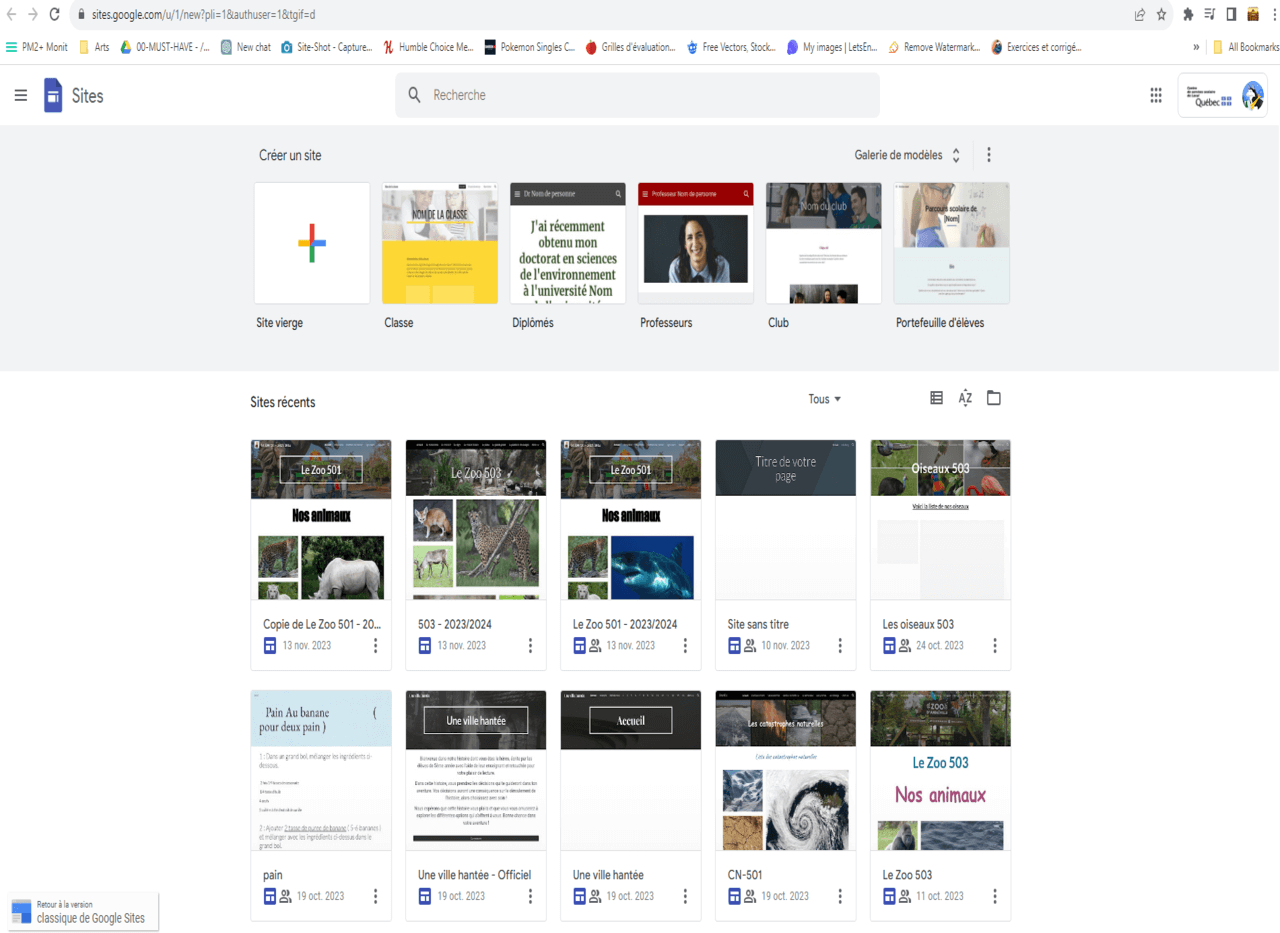
Task: Open the account profile avatar
Action: click(1253, 96)
